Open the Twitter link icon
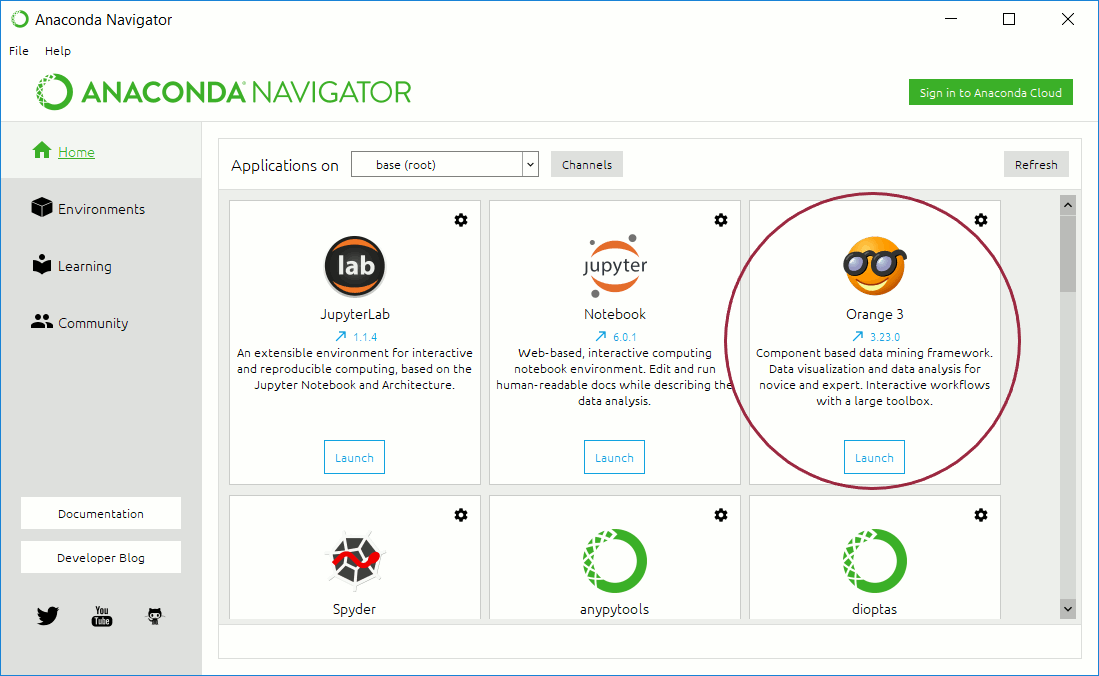 pyautogui.click(x=48, y=616)
